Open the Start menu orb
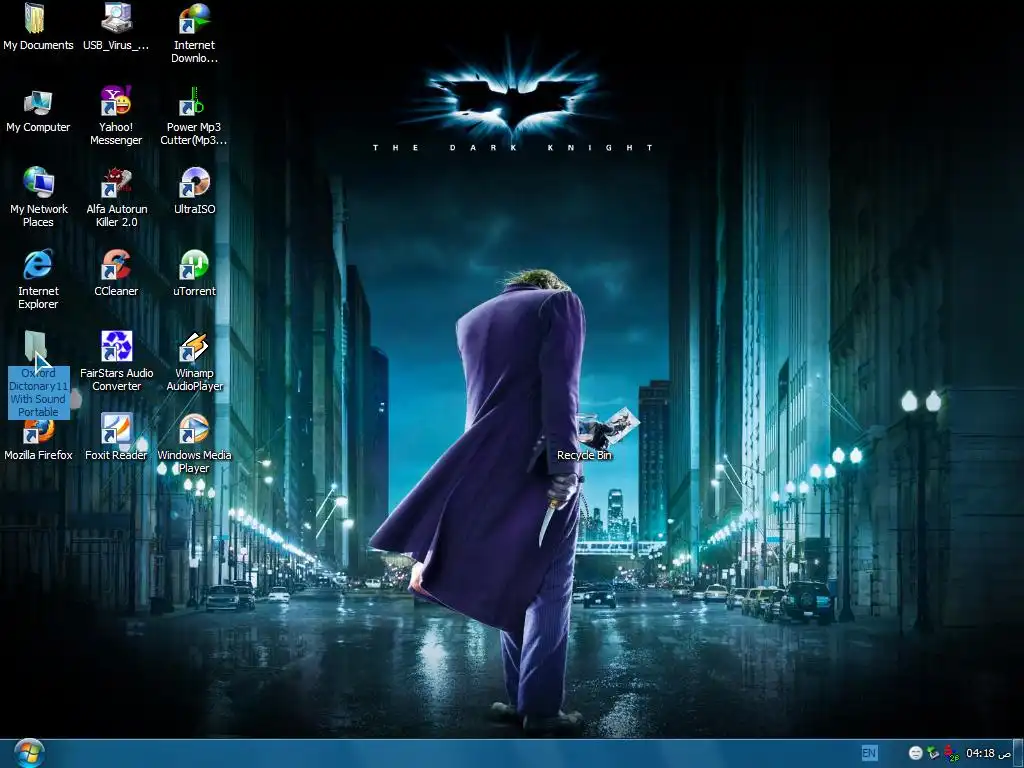This screenshot has width=1024, height=768. 28,754
